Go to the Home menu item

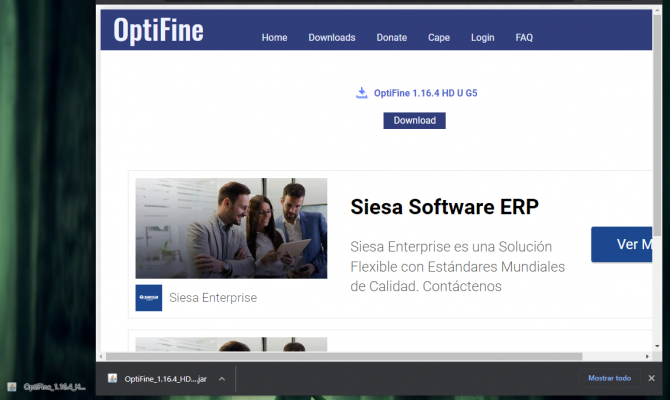pyautogui.click(x=274, y=38)
